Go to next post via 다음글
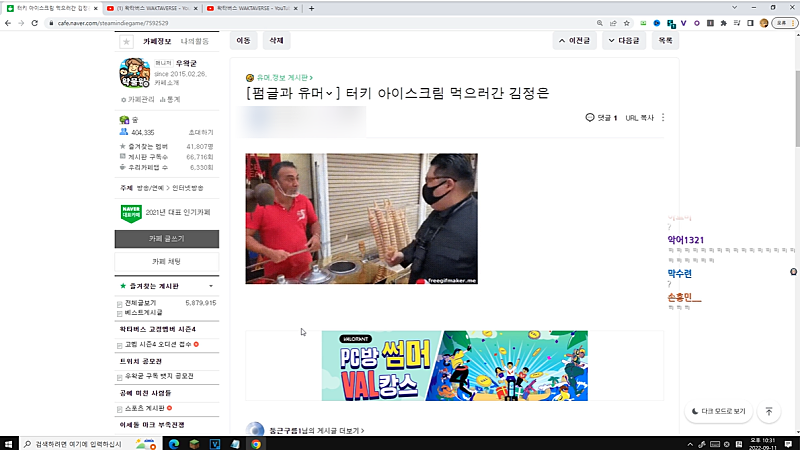Image resolution: width=800 pixels, height=450 pixels. [x=624, y=40]
